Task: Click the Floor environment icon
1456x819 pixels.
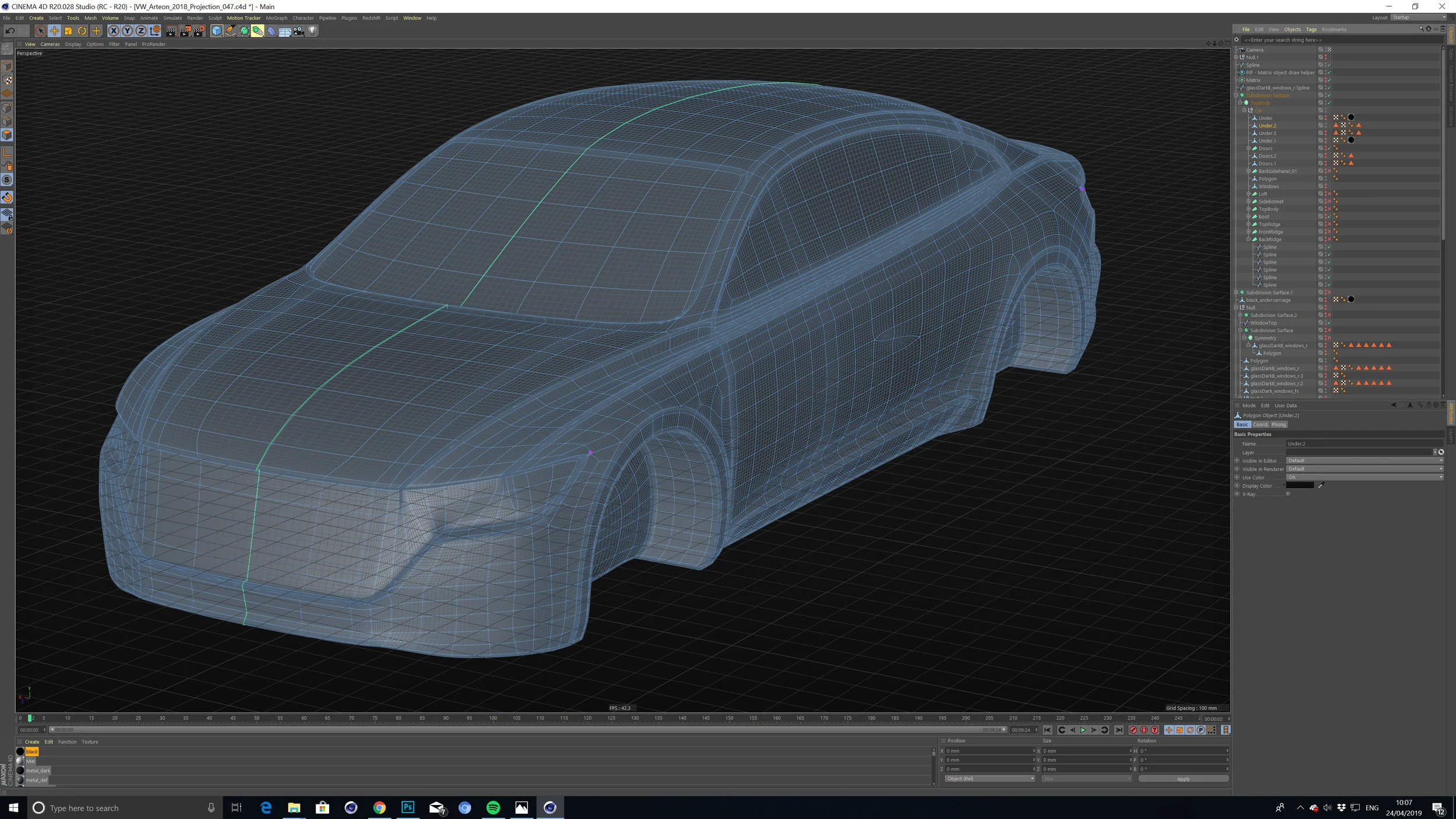Action: (285, 31)
